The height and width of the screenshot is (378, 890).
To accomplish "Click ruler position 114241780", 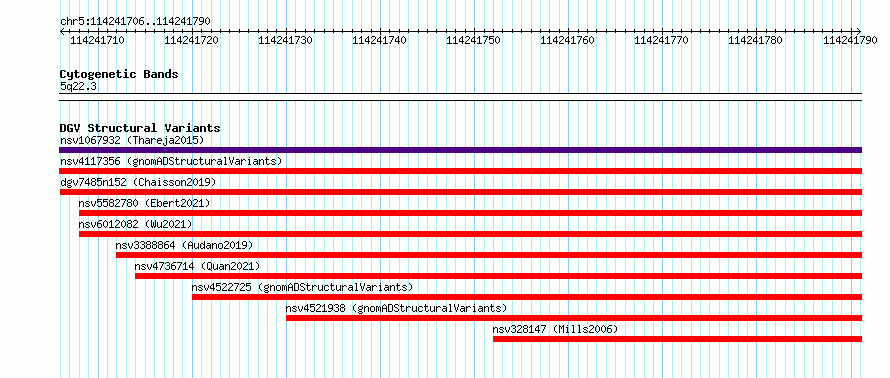I will coord(756,40).
